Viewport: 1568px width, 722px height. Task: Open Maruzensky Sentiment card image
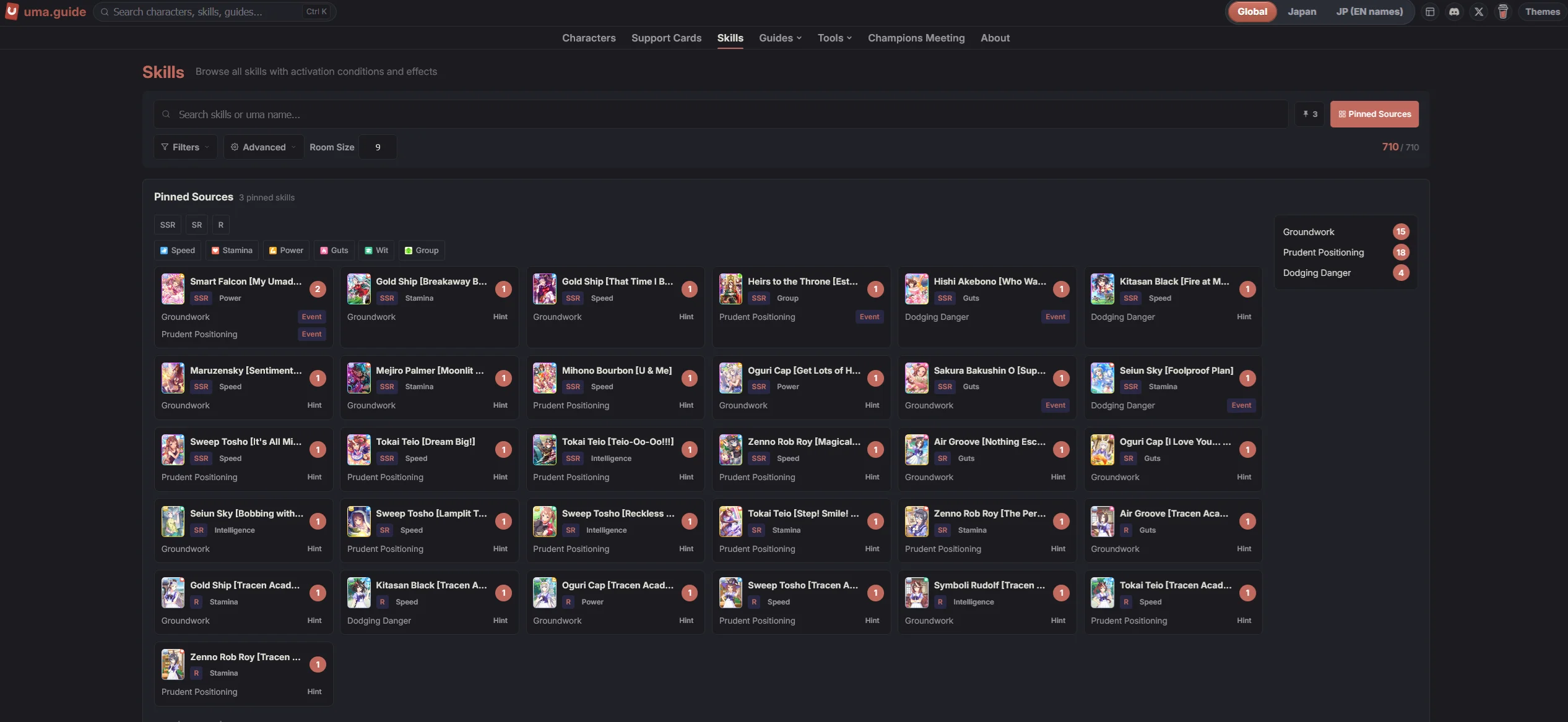pos(173,378)
